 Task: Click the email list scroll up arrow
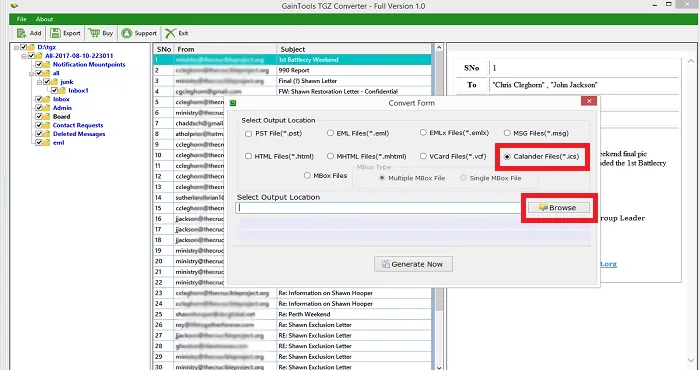[438, 48]
